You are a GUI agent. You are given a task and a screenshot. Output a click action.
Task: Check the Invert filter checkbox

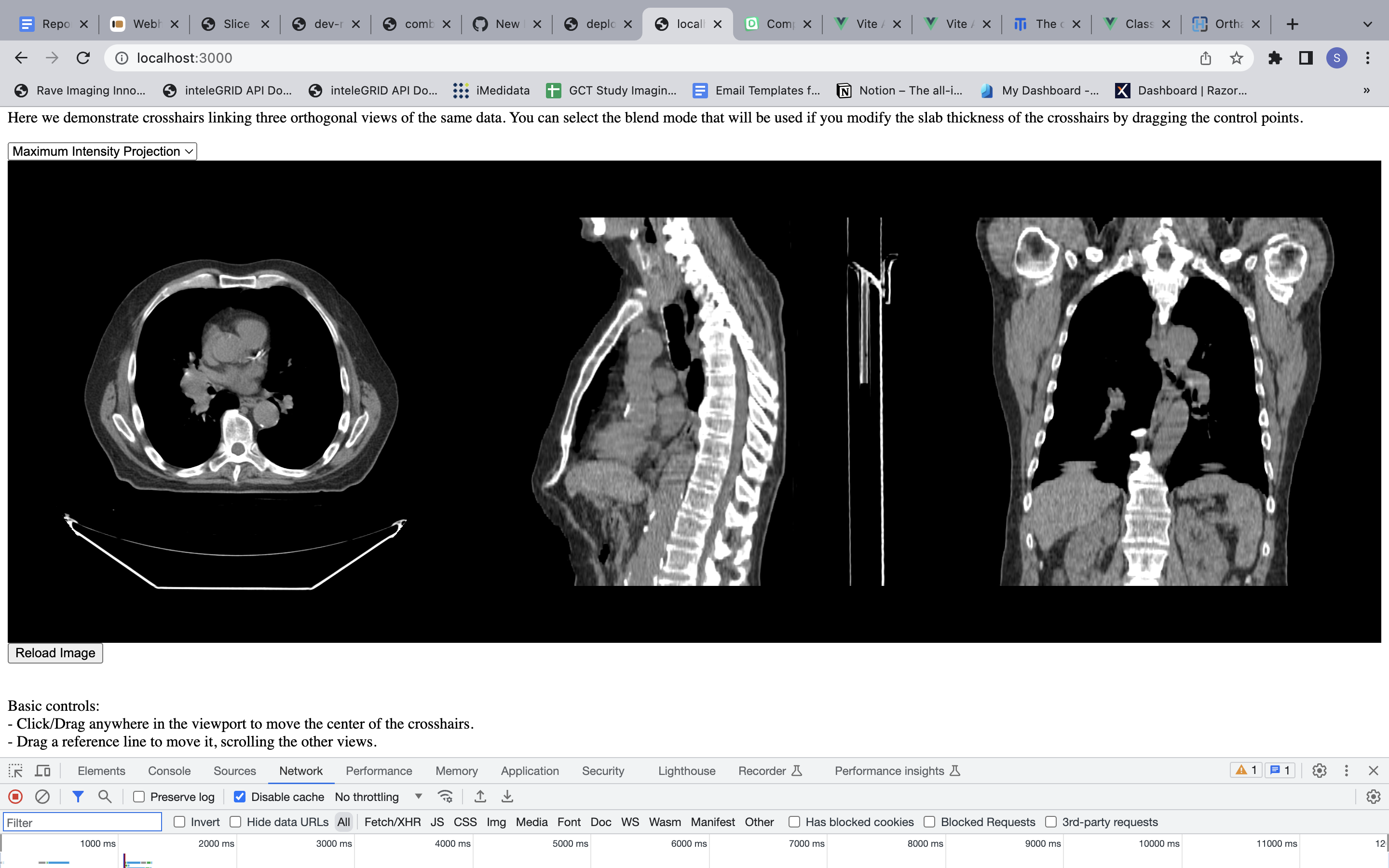[179, 822]
